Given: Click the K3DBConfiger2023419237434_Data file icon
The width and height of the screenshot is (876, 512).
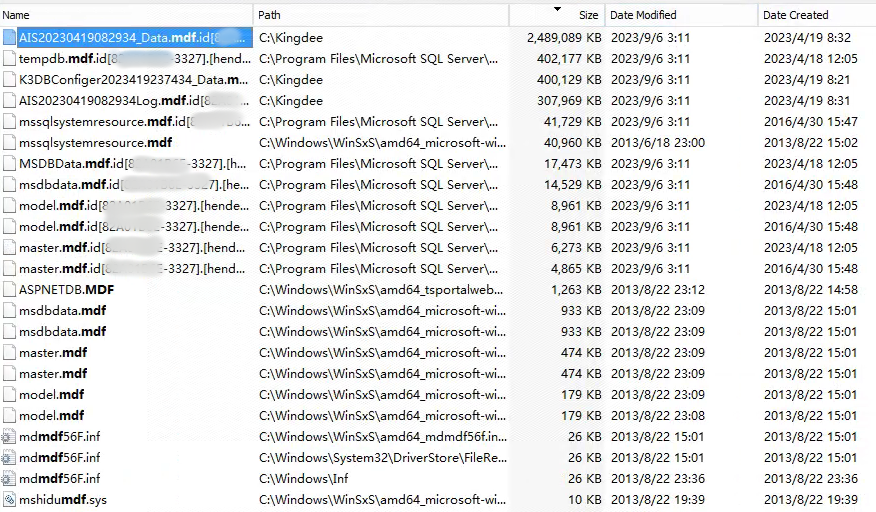Looking at the screenshot, I should [x=9, y=80].
